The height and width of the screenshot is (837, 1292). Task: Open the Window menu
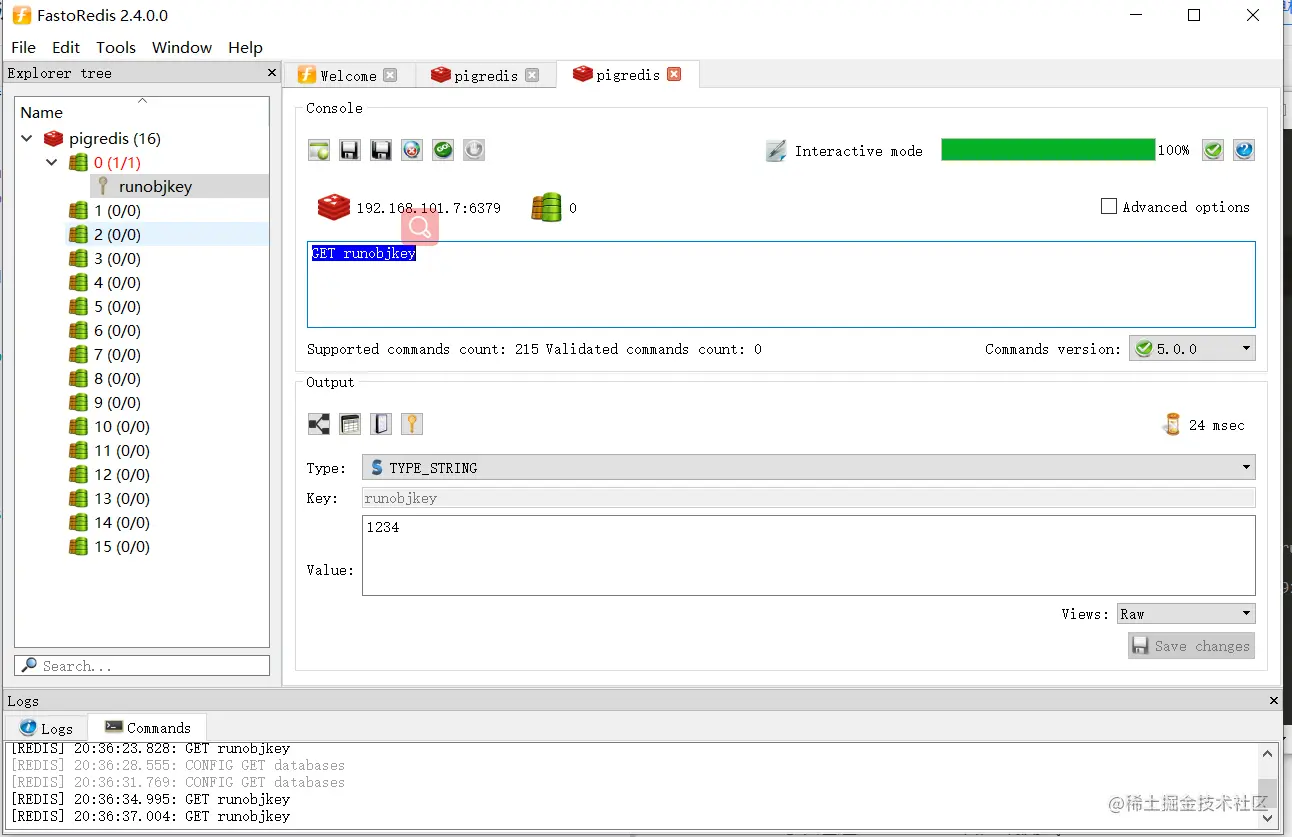(182, 47)
